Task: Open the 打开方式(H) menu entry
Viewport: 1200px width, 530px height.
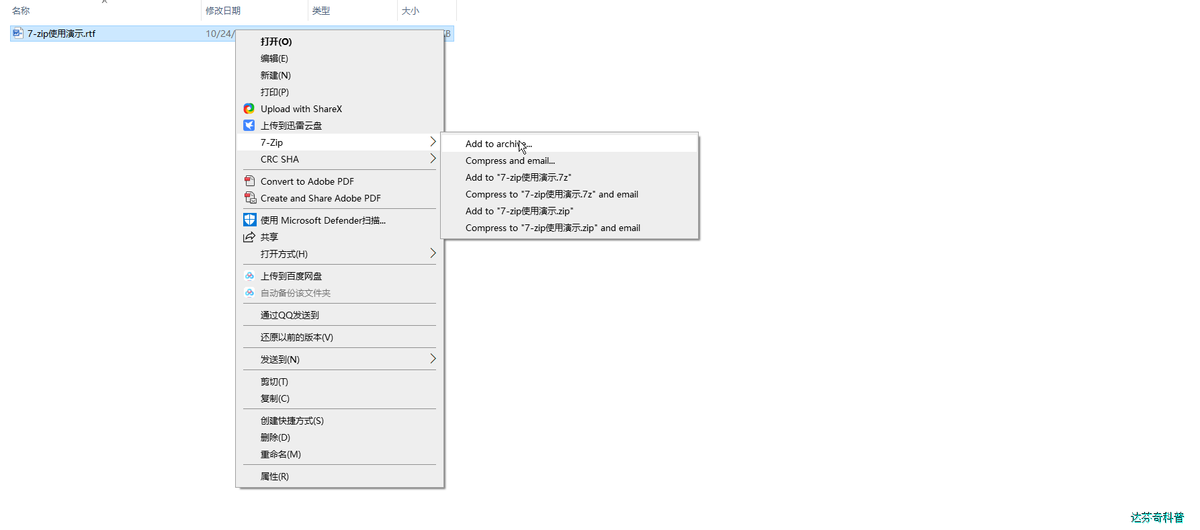Action: point(340,254)
